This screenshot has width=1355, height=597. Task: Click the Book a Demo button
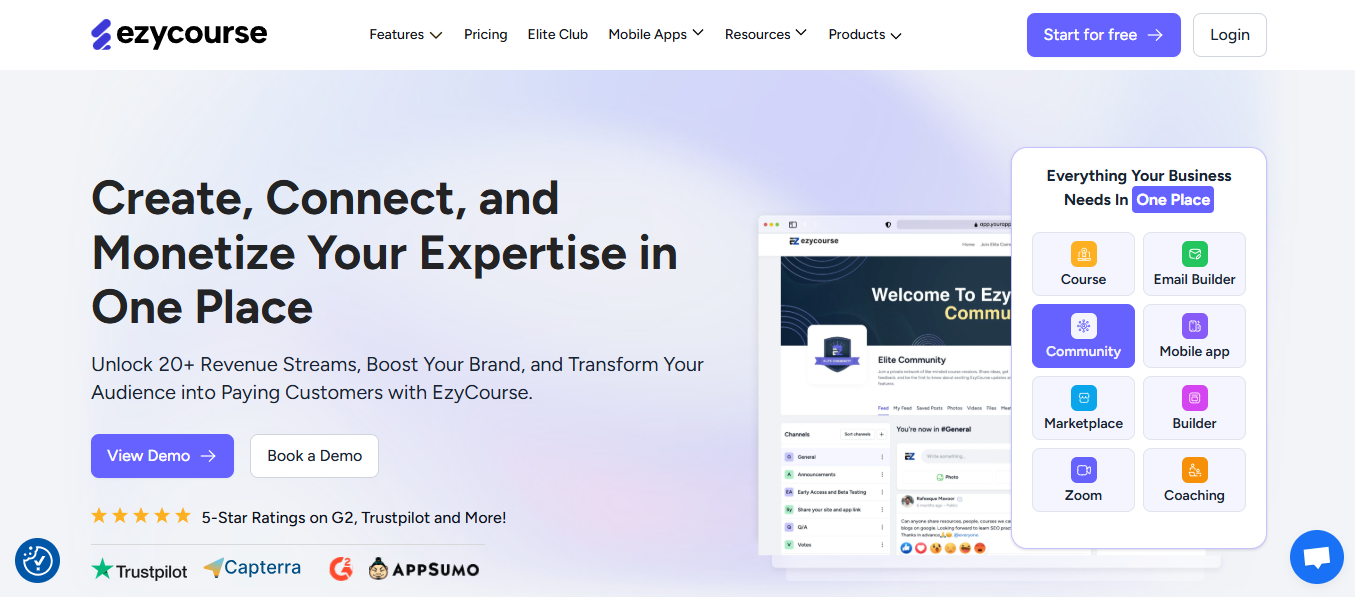point(314,456)
